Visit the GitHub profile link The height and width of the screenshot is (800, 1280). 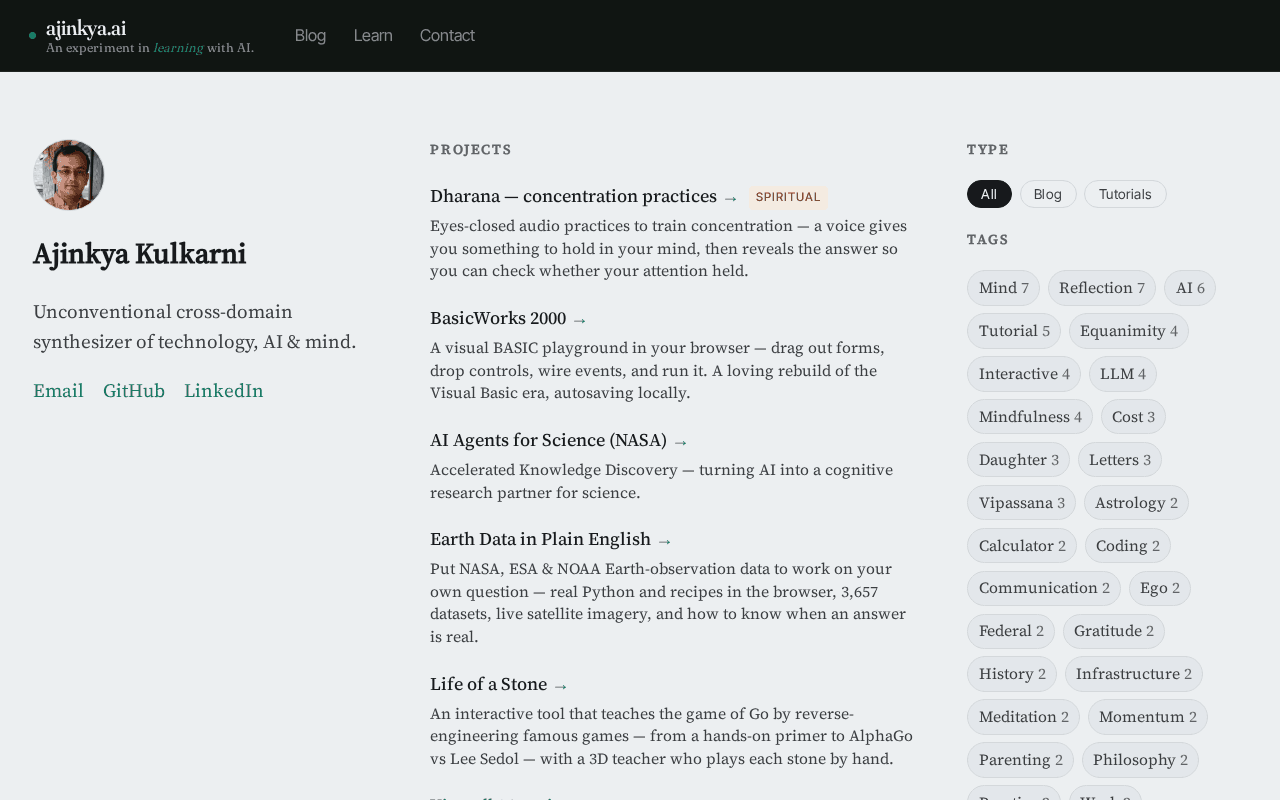pos(134,391)
